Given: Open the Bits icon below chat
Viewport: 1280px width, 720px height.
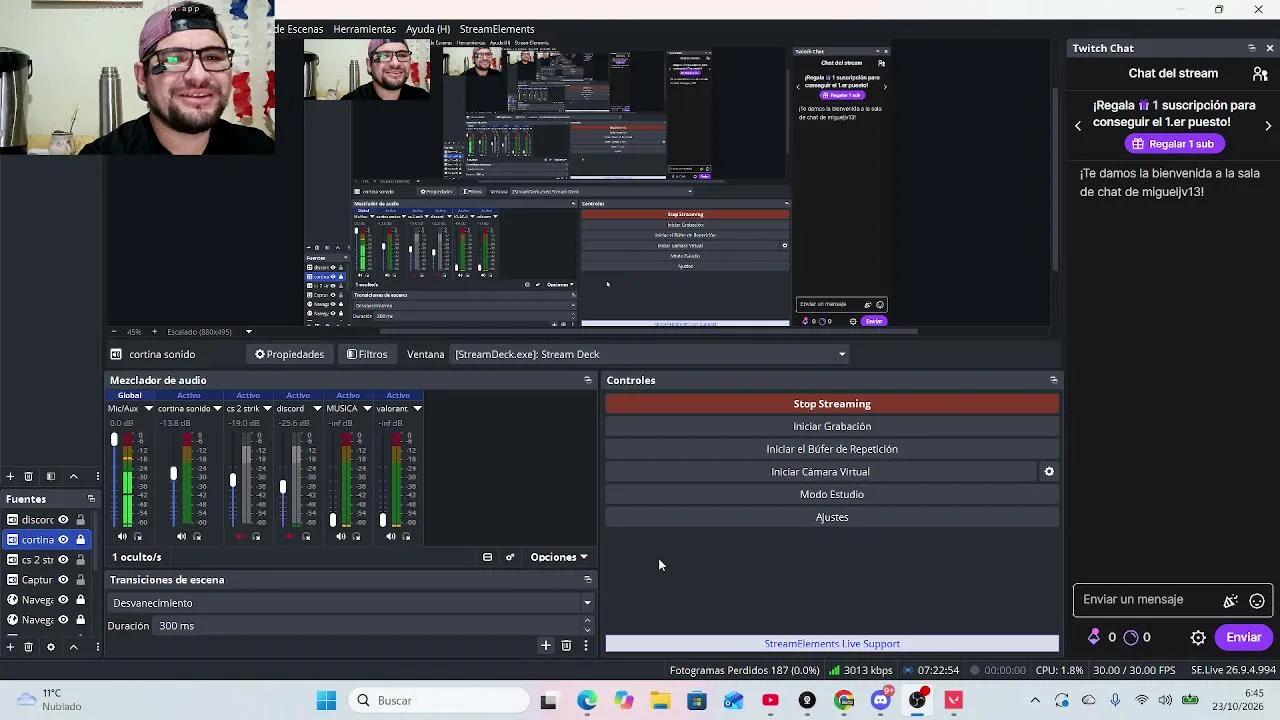Looking at the screenshot, I should pyautogui.click(x=1094, y=637).
